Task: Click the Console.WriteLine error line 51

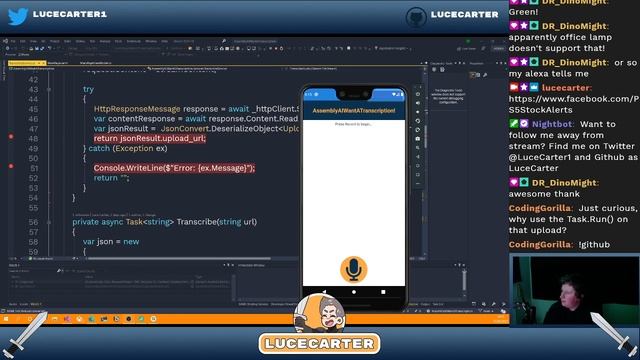Action: (174, 168)
